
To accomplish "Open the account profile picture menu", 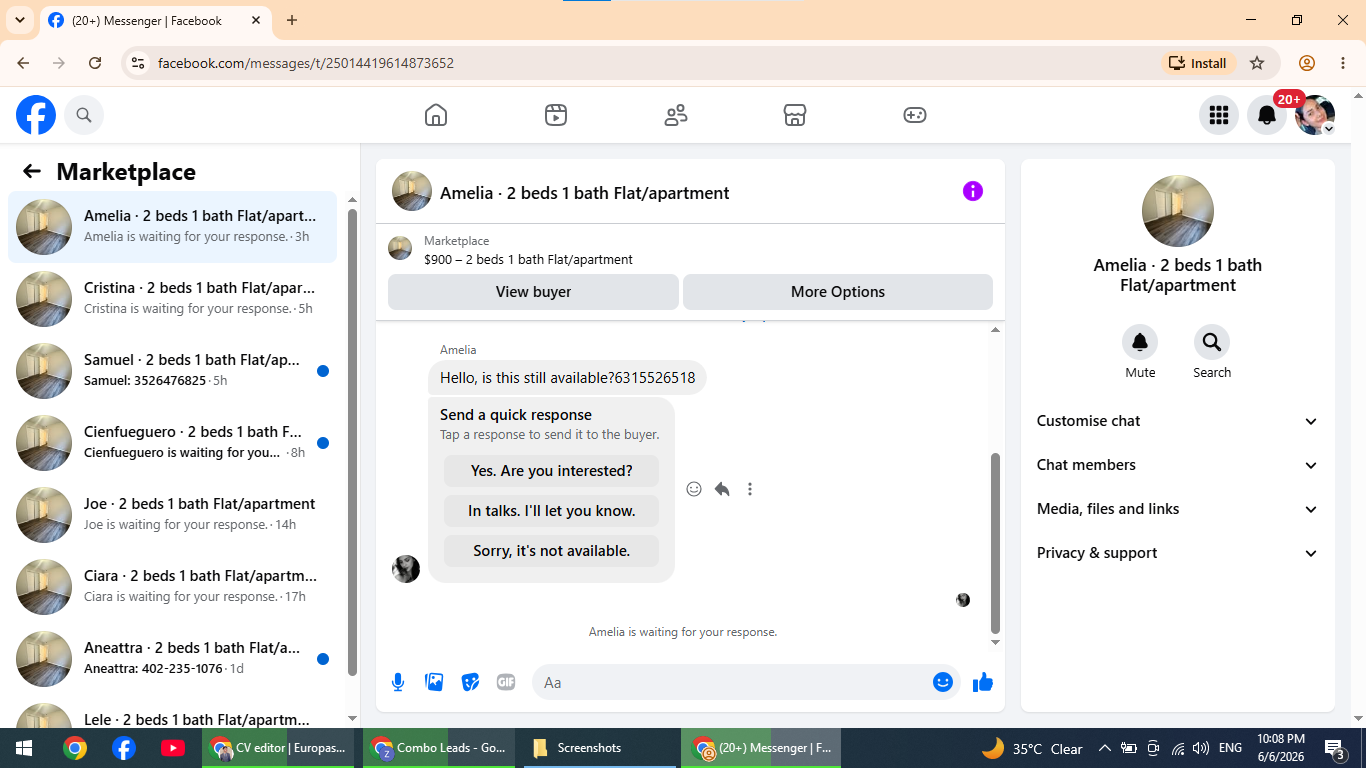I will (1315, 115).
